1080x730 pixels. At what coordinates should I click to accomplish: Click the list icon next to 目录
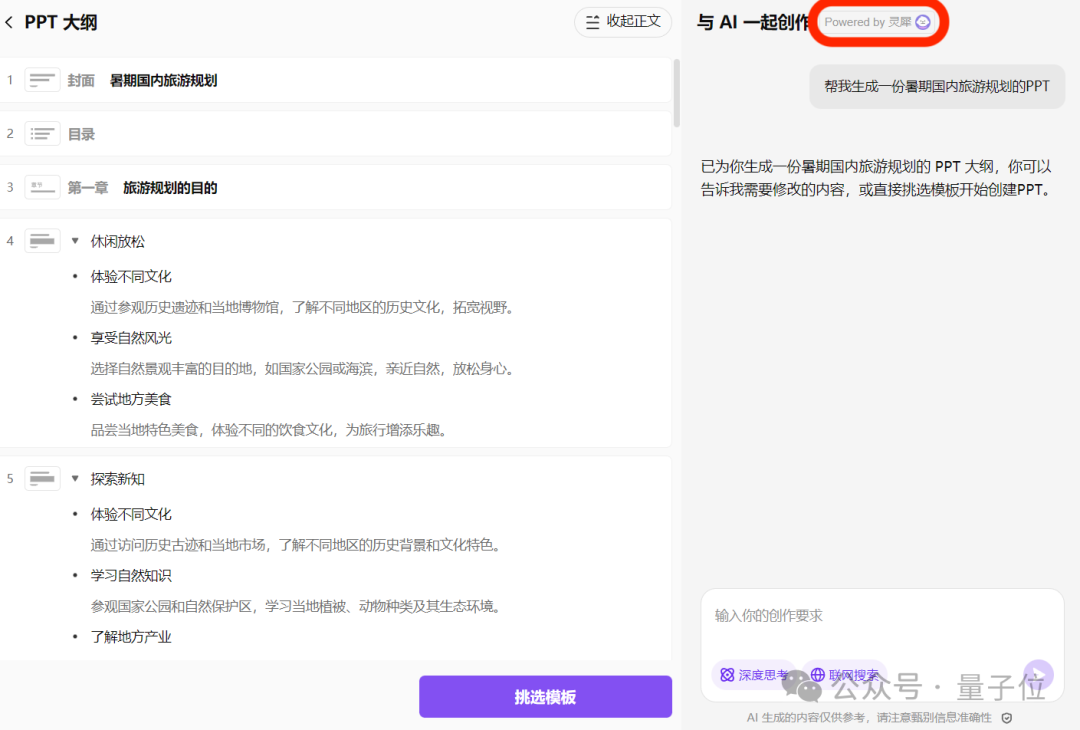(x=42, y=132)
